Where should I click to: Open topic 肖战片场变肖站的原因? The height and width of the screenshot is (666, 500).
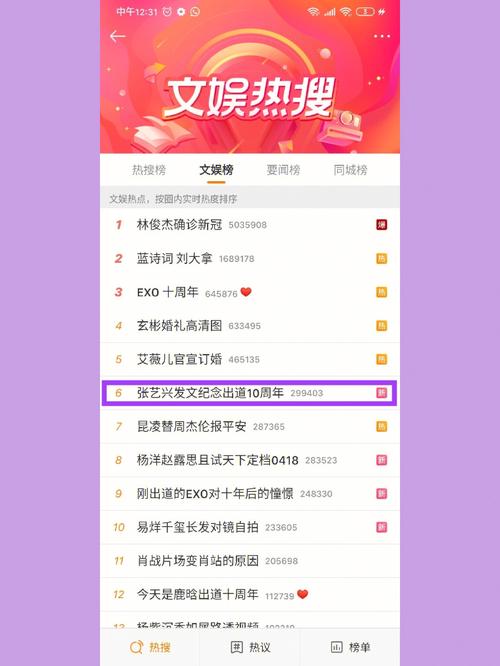250,561
